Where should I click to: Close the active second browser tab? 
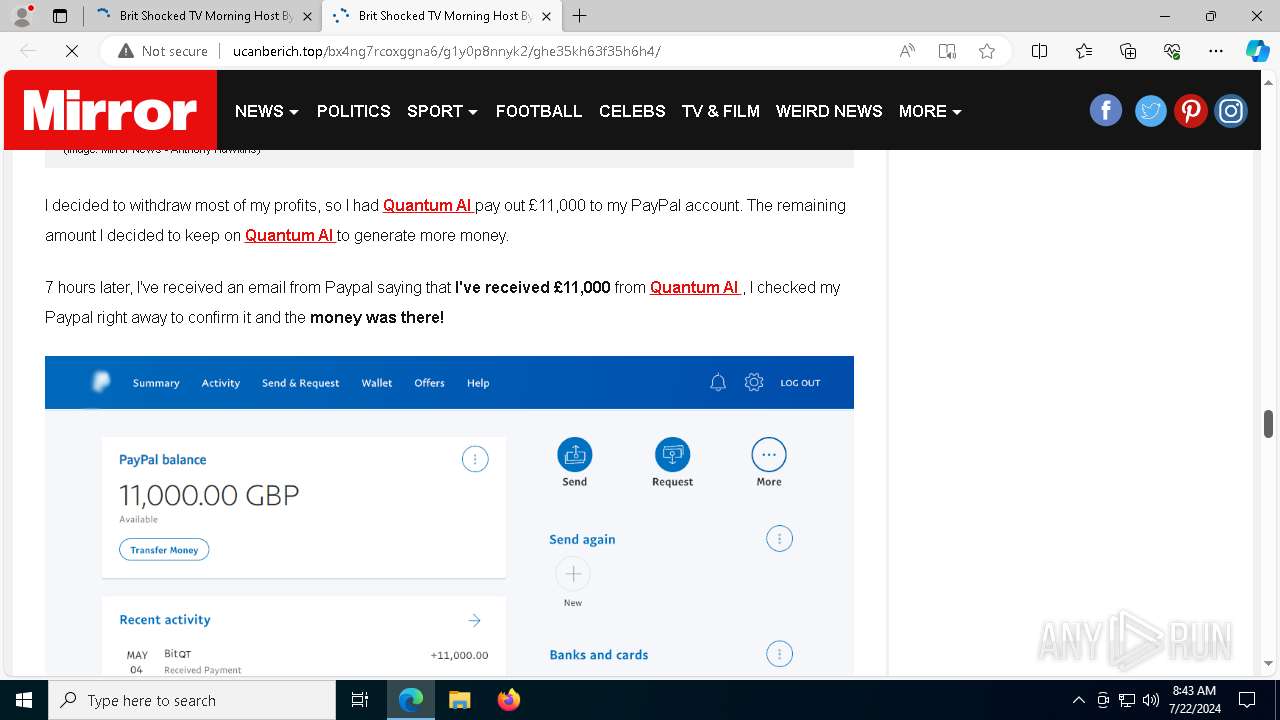coord(546,16)
